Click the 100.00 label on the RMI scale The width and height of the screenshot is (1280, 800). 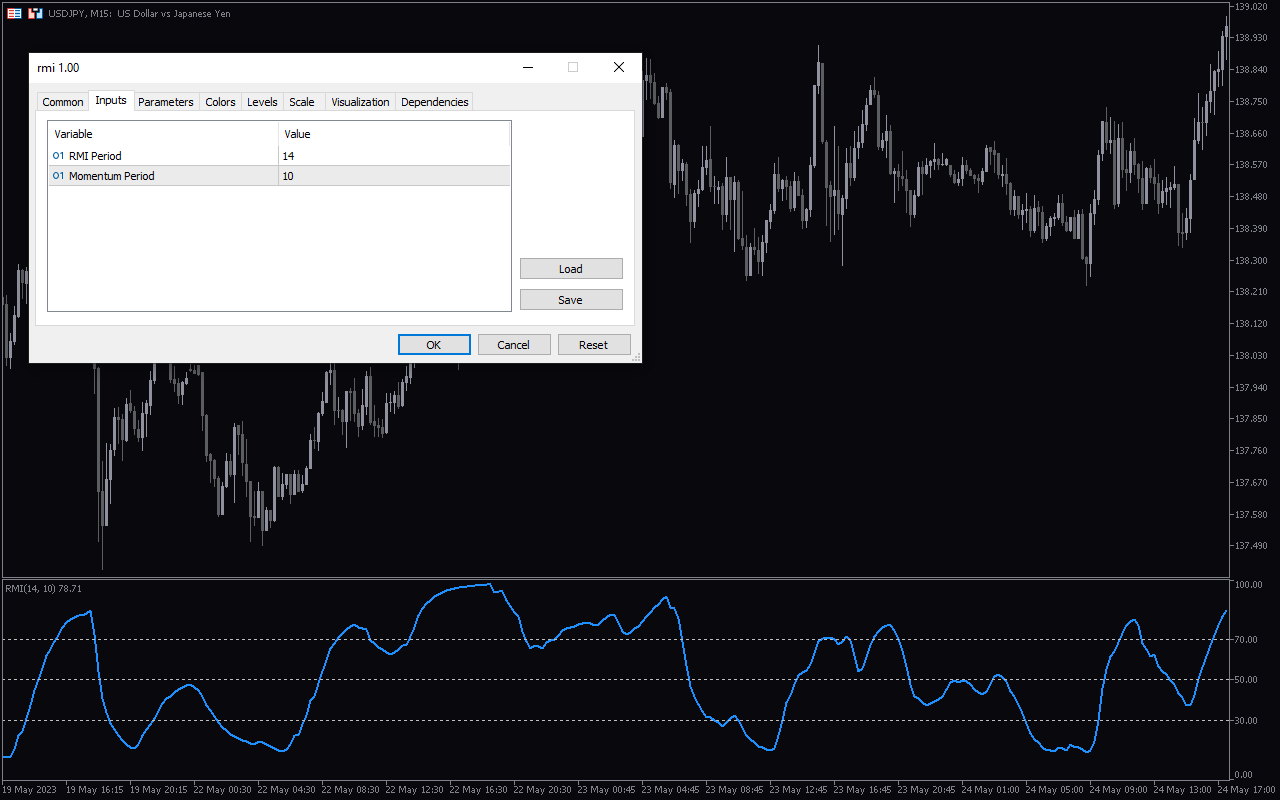click(x=1248, y=585)
